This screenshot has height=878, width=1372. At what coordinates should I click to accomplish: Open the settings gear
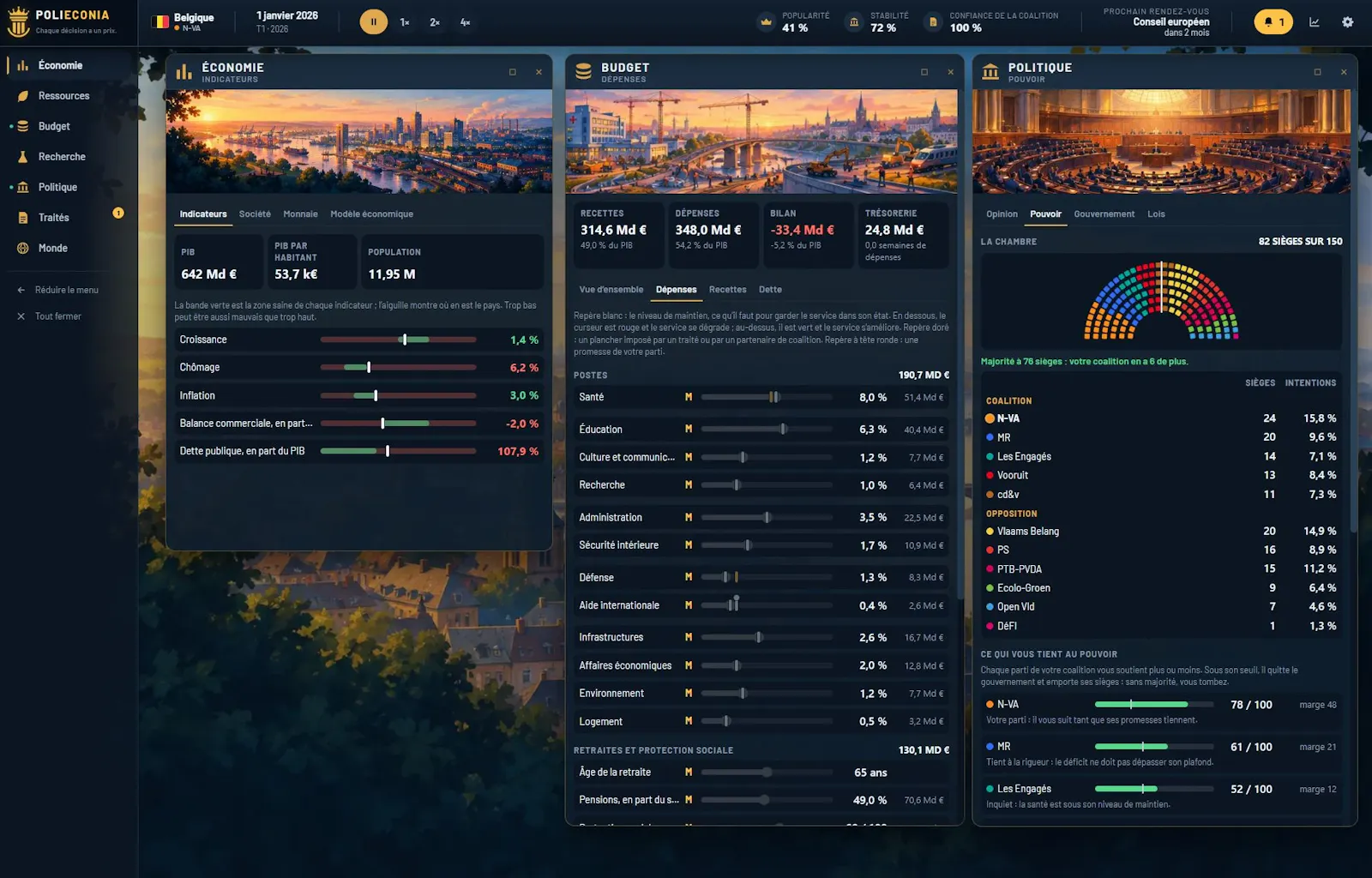[x=1348, y=22]
